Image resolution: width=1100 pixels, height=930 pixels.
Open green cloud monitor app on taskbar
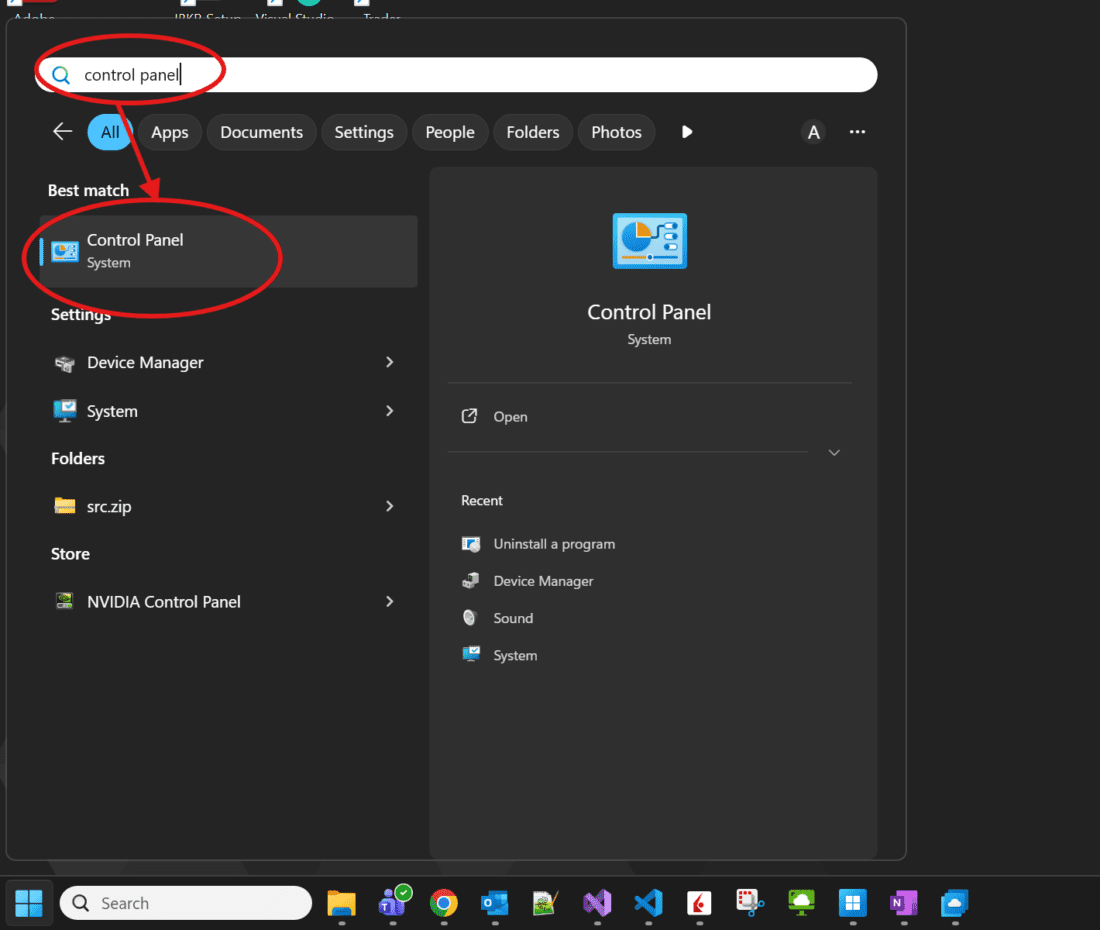point(801,903)
